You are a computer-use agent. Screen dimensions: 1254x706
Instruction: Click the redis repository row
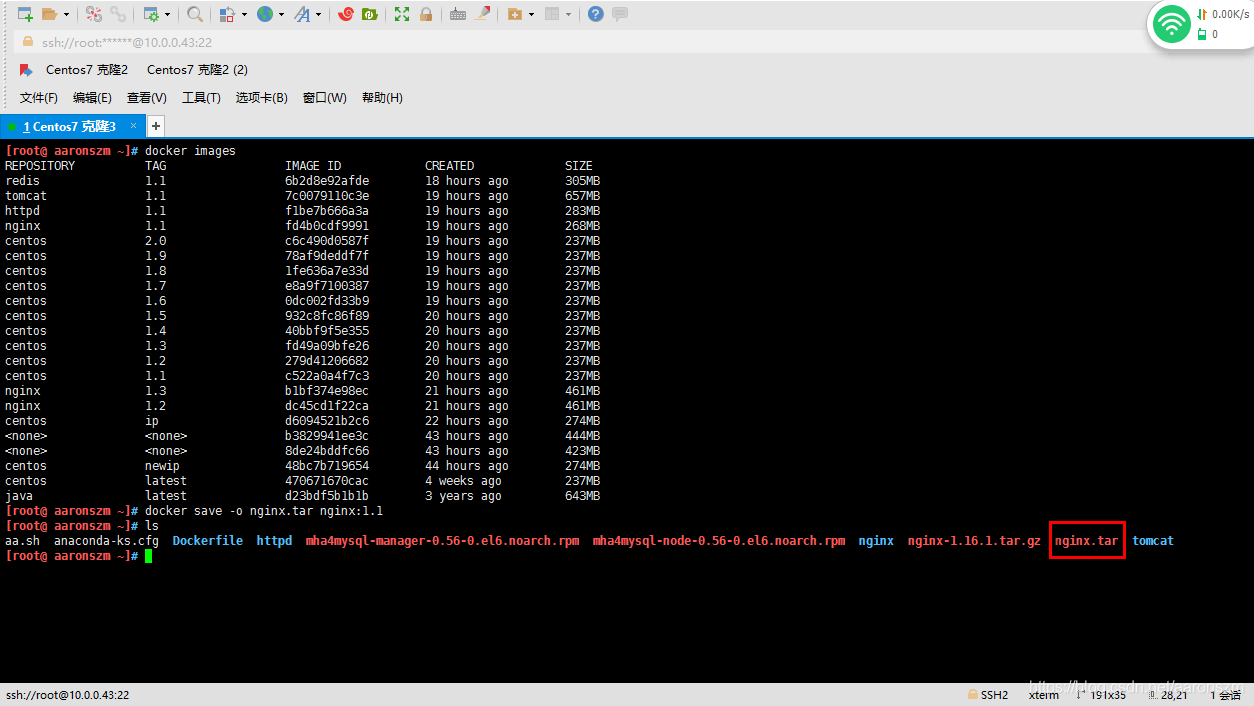click(x=303, y=181)
